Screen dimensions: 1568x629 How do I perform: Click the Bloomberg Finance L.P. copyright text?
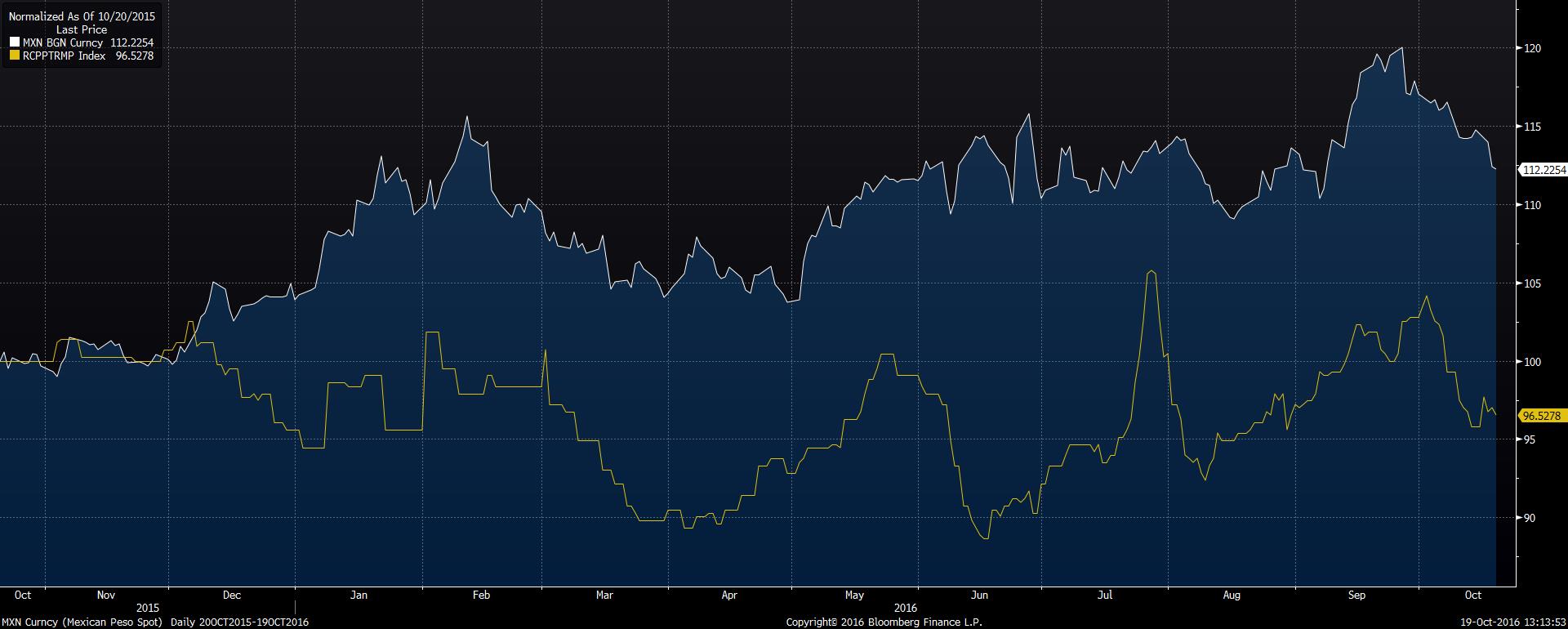click(884, 622)
